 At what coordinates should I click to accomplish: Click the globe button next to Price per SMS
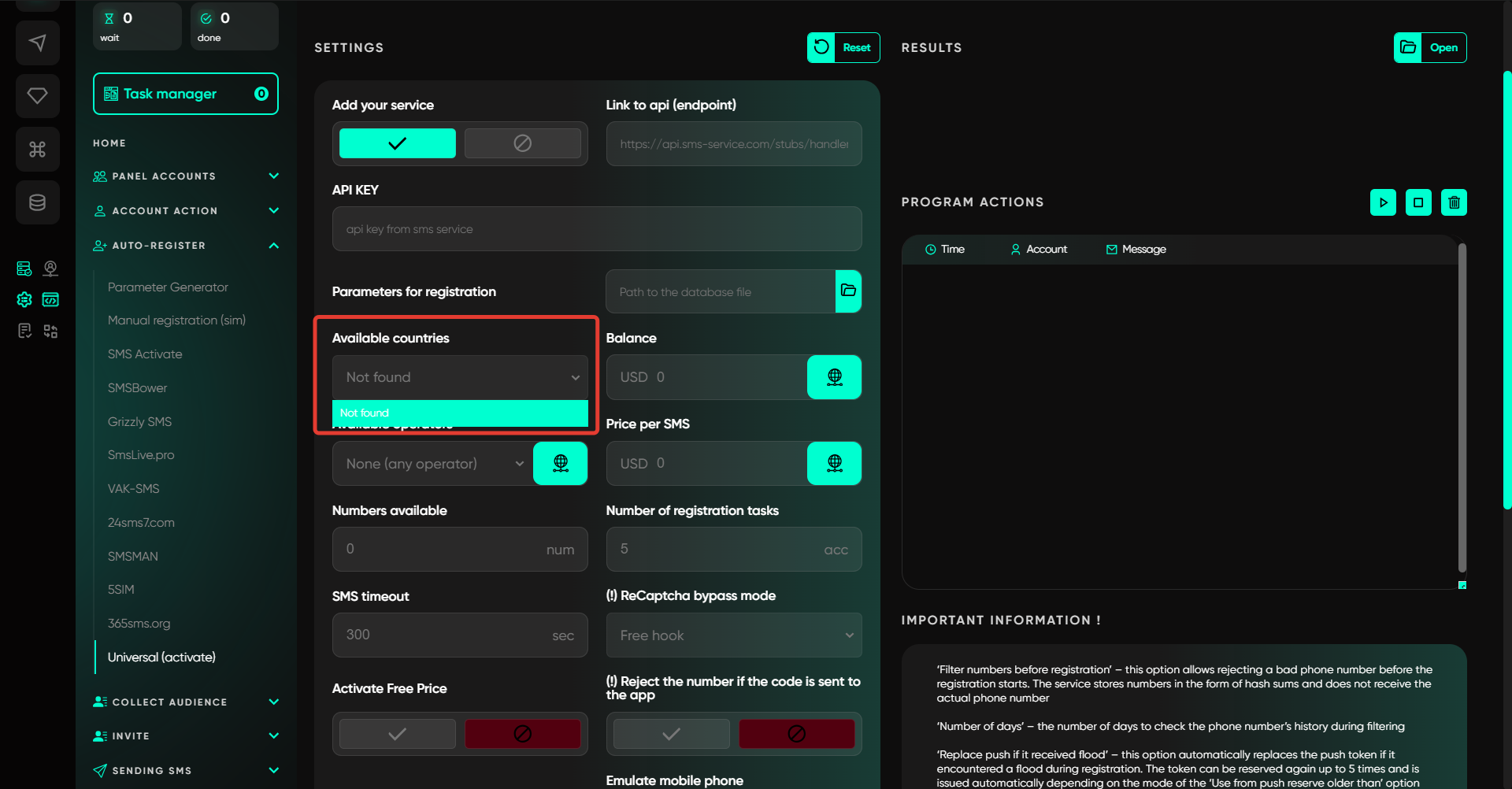pyautogui.click(x=834, y=463)
